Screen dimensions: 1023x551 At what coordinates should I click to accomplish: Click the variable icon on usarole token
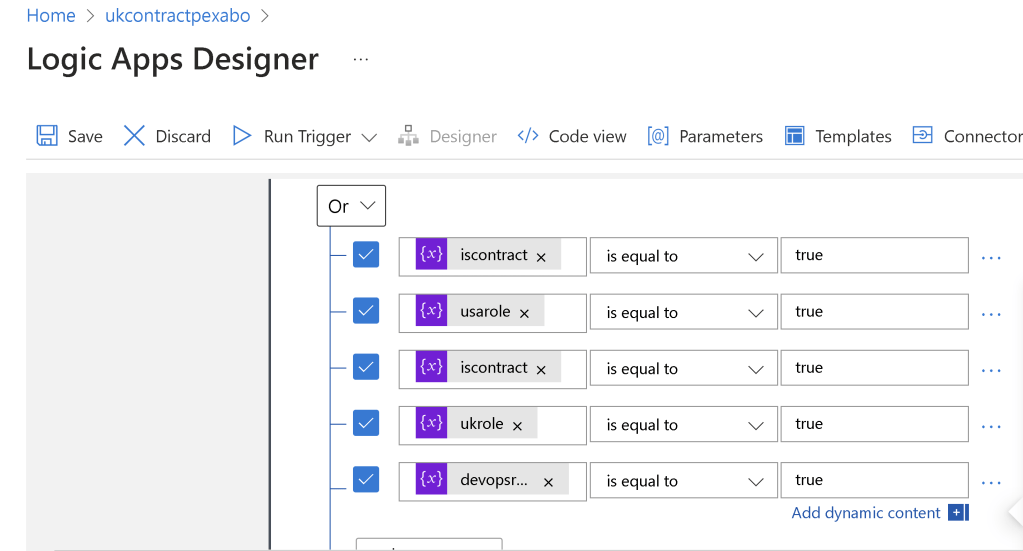(431, 310)
